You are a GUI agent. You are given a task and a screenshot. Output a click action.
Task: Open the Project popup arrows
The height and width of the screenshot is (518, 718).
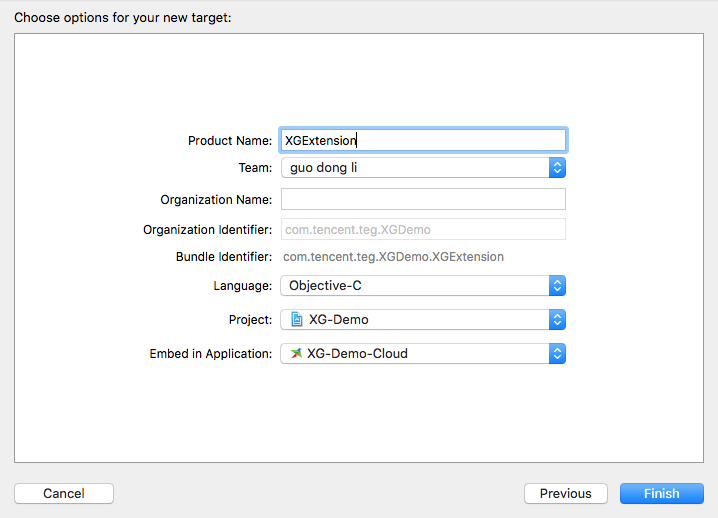click(x=558, y=320)
